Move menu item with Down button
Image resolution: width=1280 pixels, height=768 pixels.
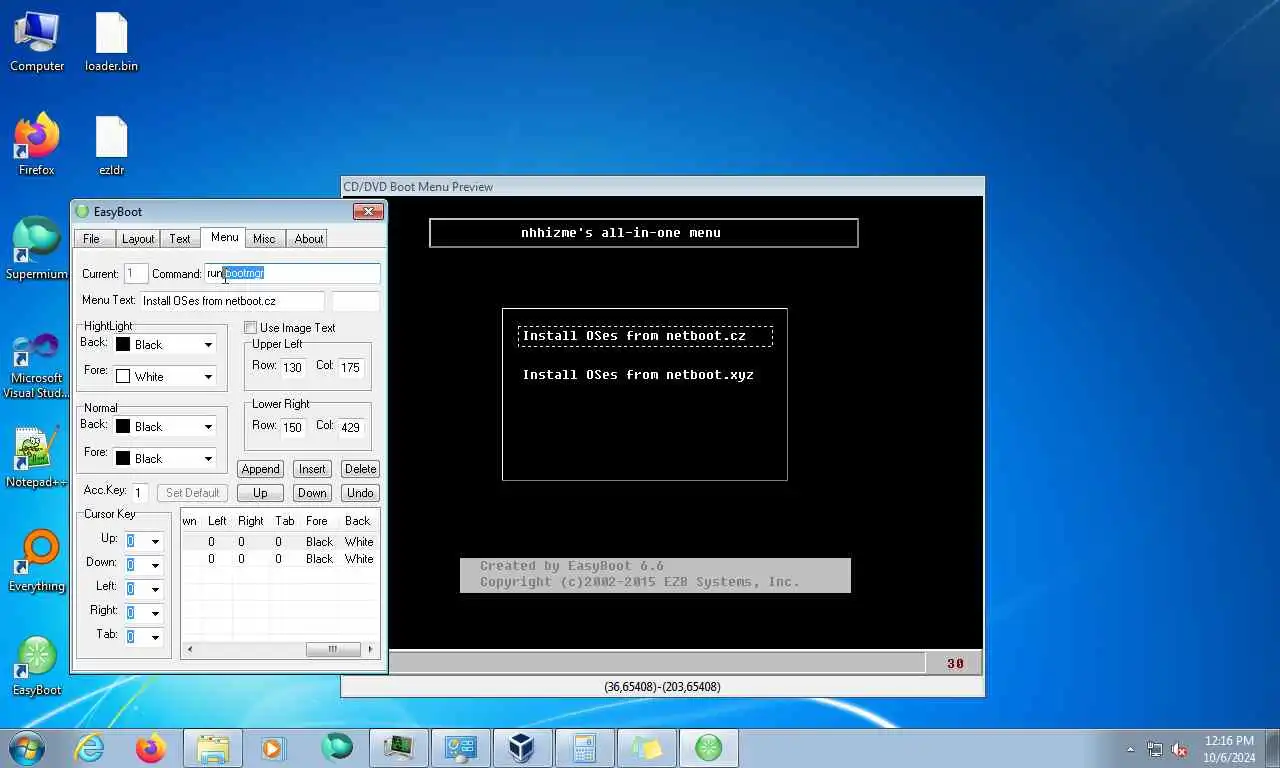[312, 493]
